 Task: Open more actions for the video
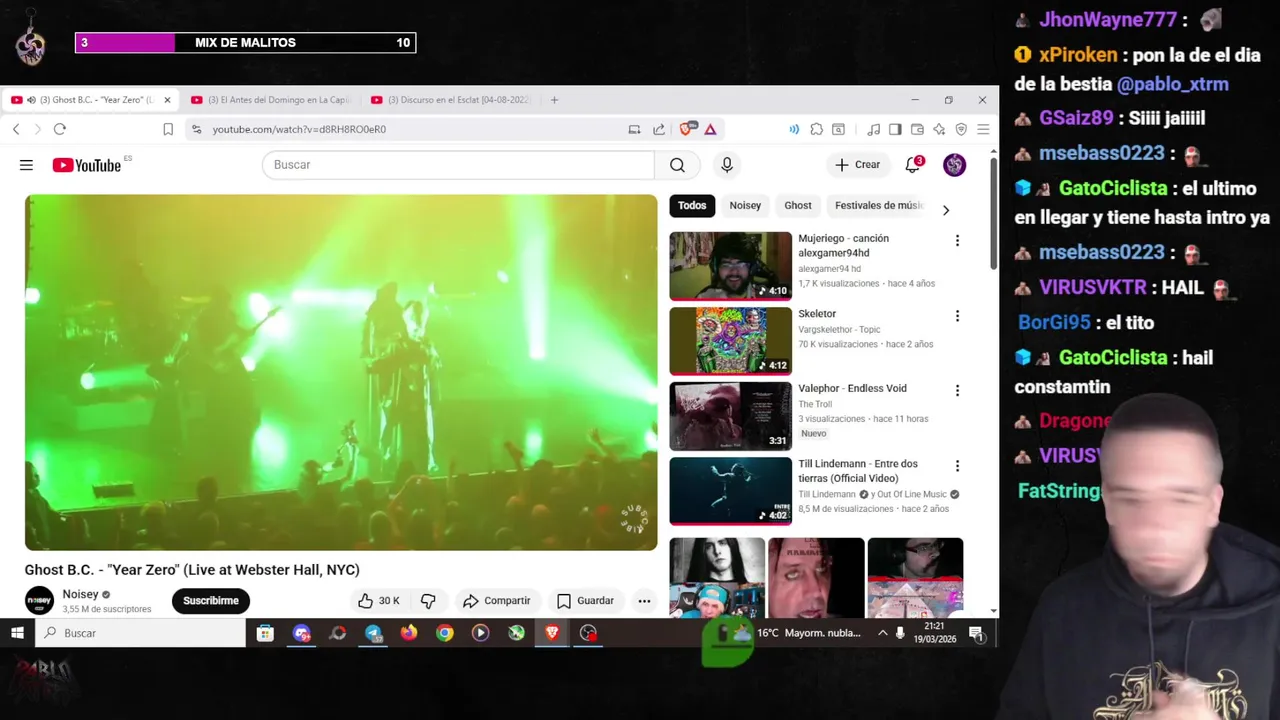pyautogui.click(x=644, y=601)
